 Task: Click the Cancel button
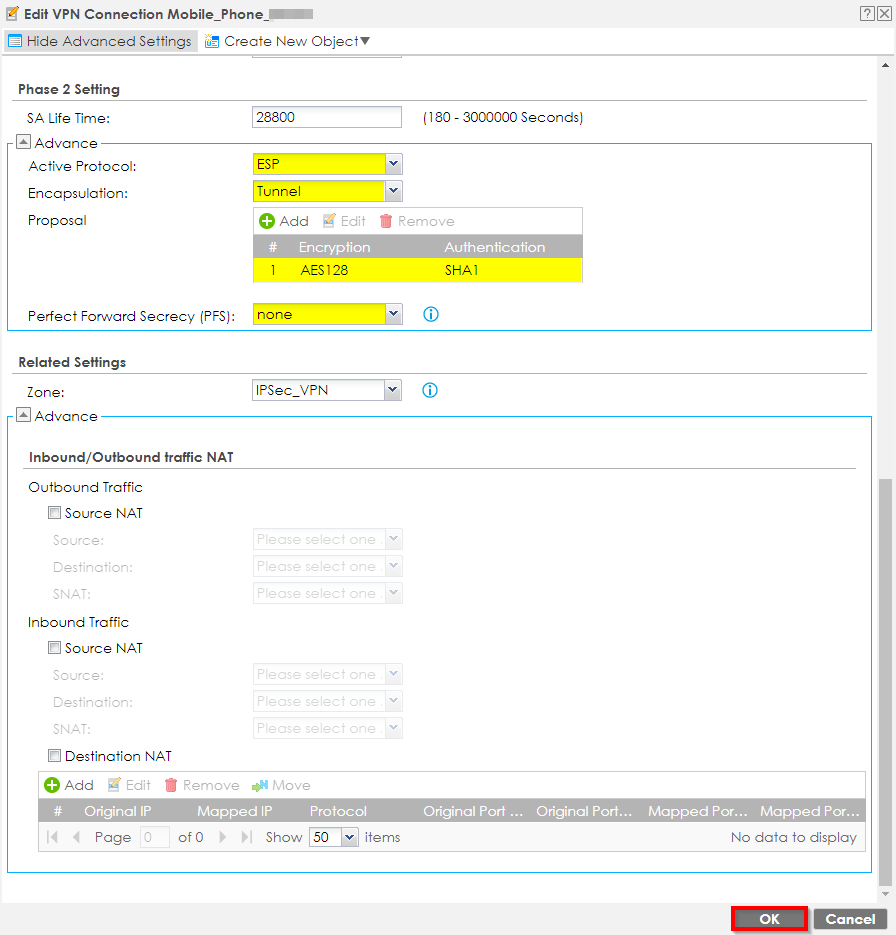(850, 919)
